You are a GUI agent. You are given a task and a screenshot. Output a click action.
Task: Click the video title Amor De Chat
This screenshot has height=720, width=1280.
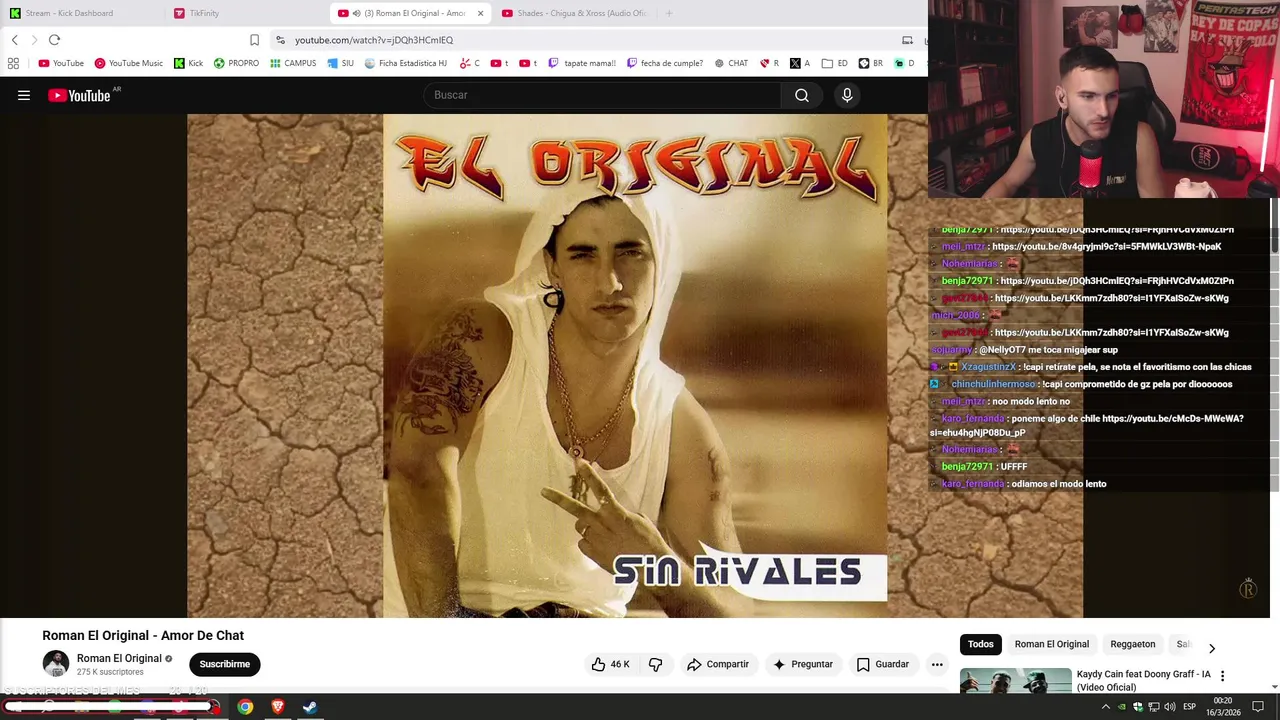point(143,635)
